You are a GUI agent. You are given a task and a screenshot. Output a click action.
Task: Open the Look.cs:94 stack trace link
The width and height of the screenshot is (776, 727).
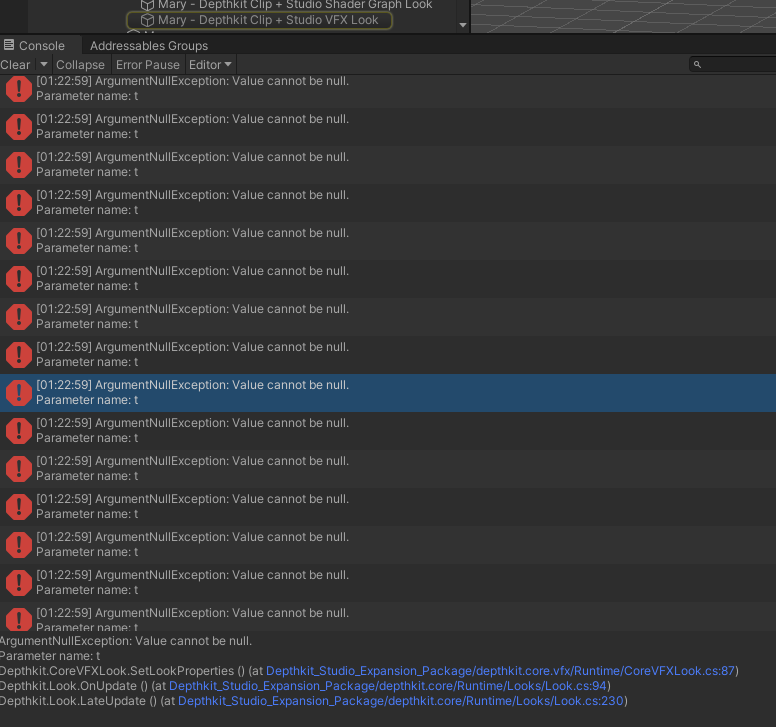pyautogui.click(x=388, y=686)
